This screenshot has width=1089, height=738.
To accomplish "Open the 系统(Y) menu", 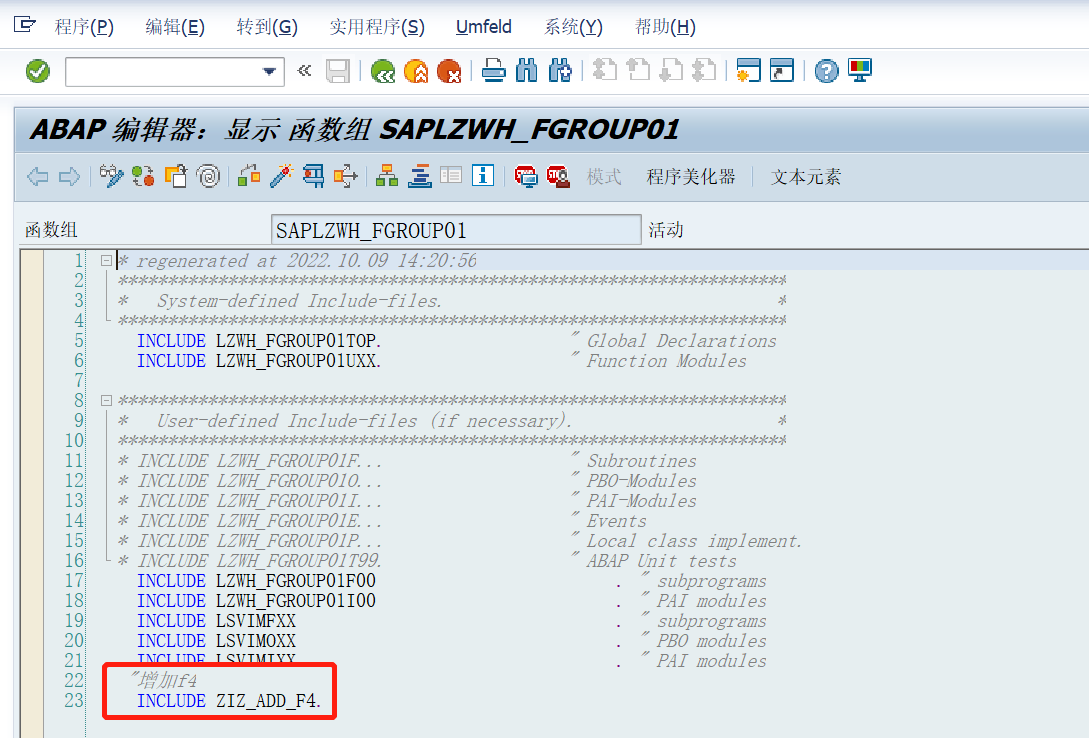I will 573,27.
